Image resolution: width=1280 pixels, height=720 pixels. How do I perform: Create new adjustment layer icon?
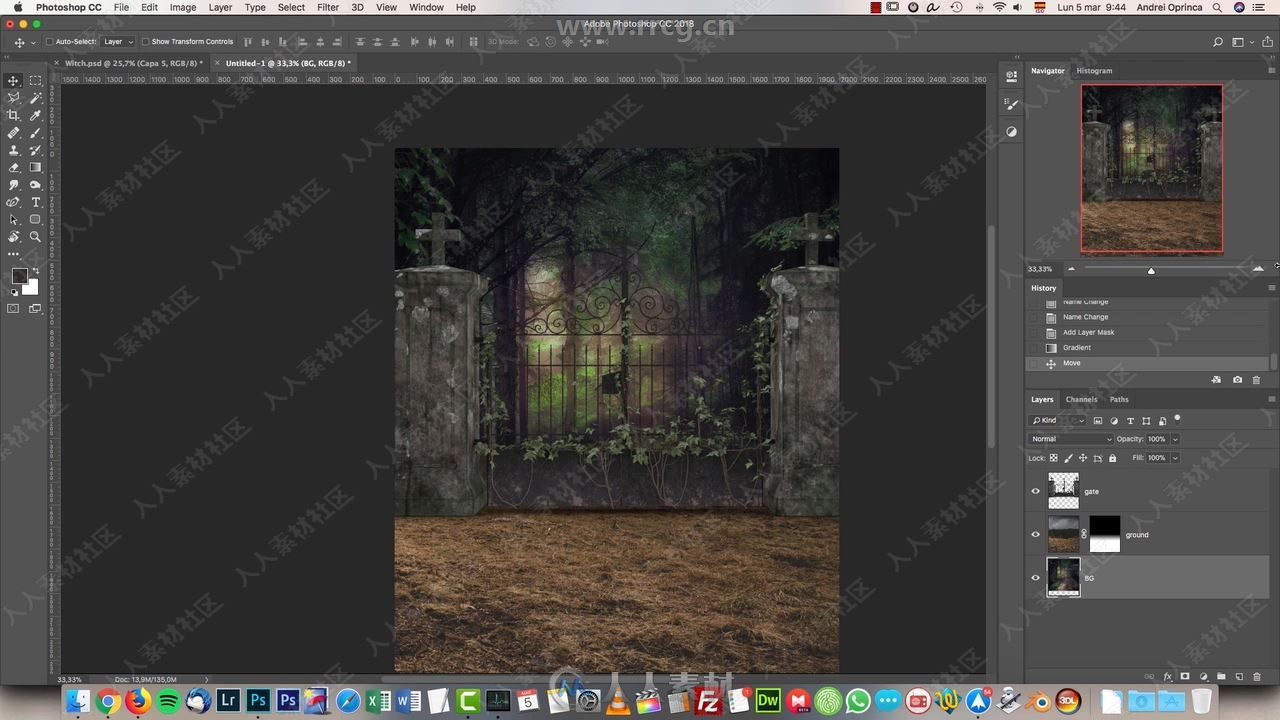(1203, 677)
